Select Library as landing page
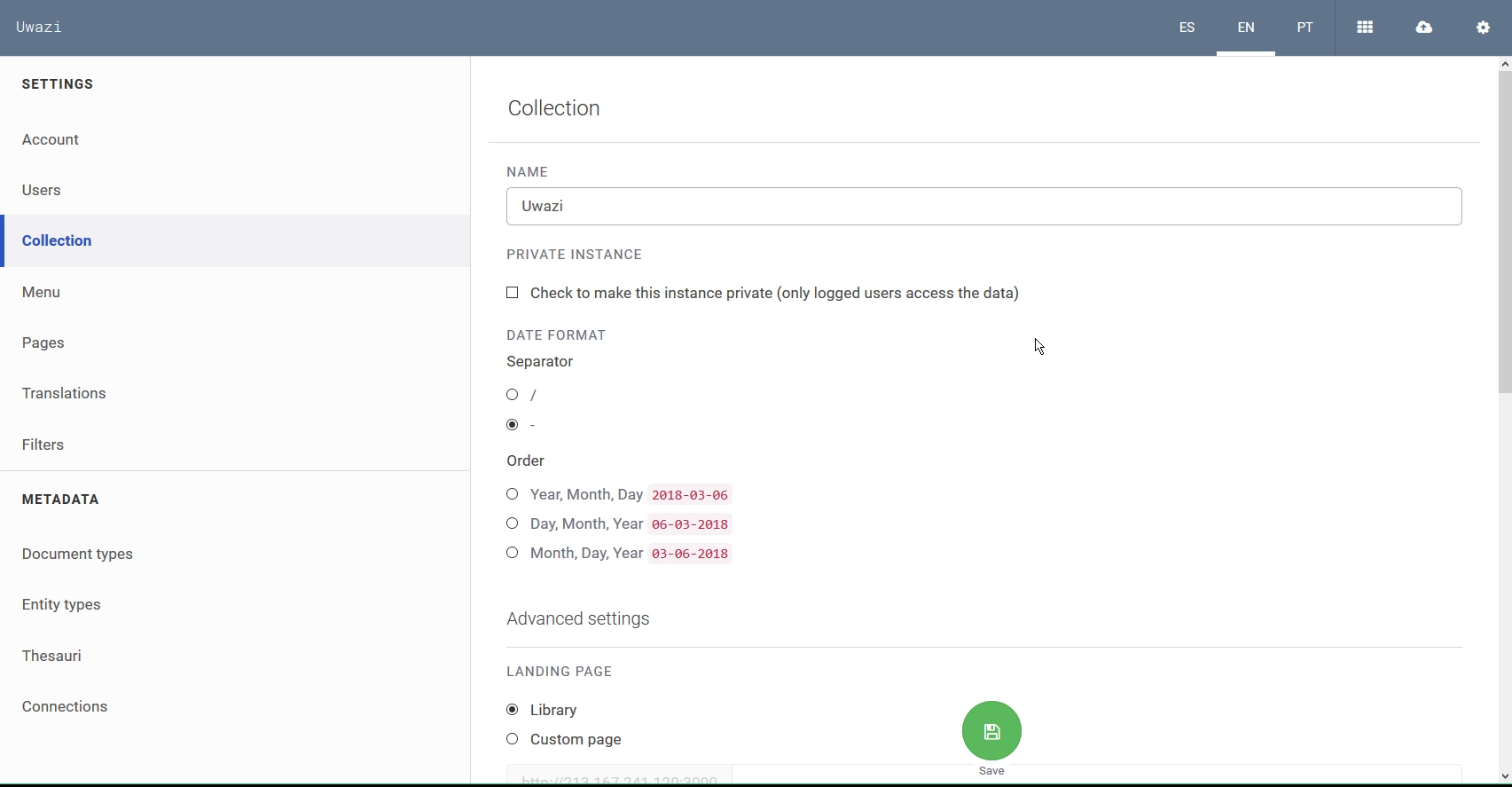 (x=513, y=710)
